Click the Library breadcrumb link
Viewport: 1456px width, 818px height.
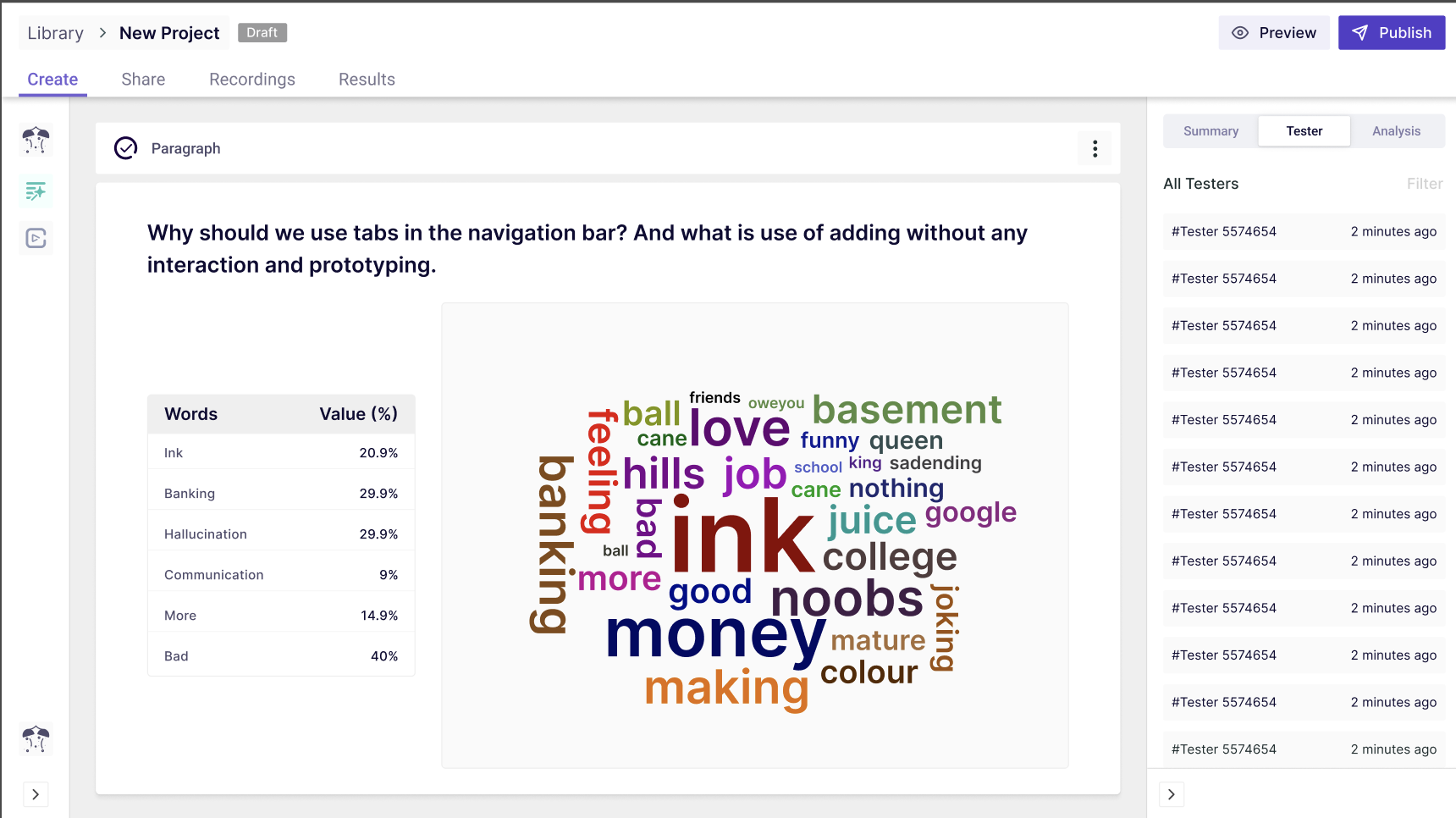coord(56,33)
